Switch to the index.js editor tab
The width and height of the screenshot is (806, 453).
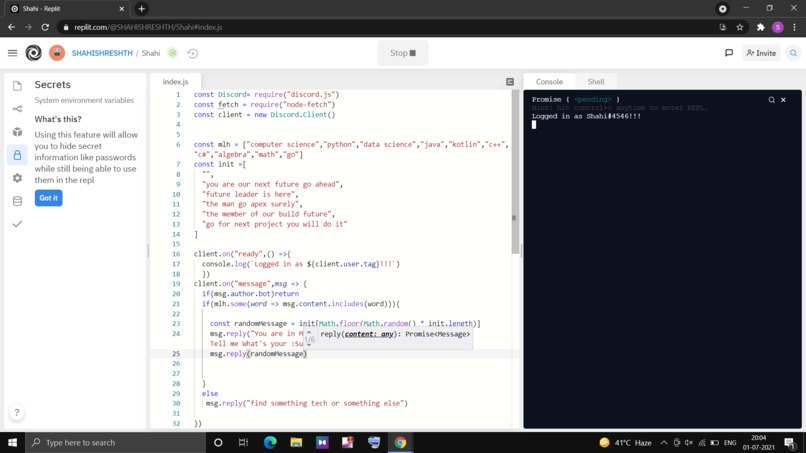point(175,82)
